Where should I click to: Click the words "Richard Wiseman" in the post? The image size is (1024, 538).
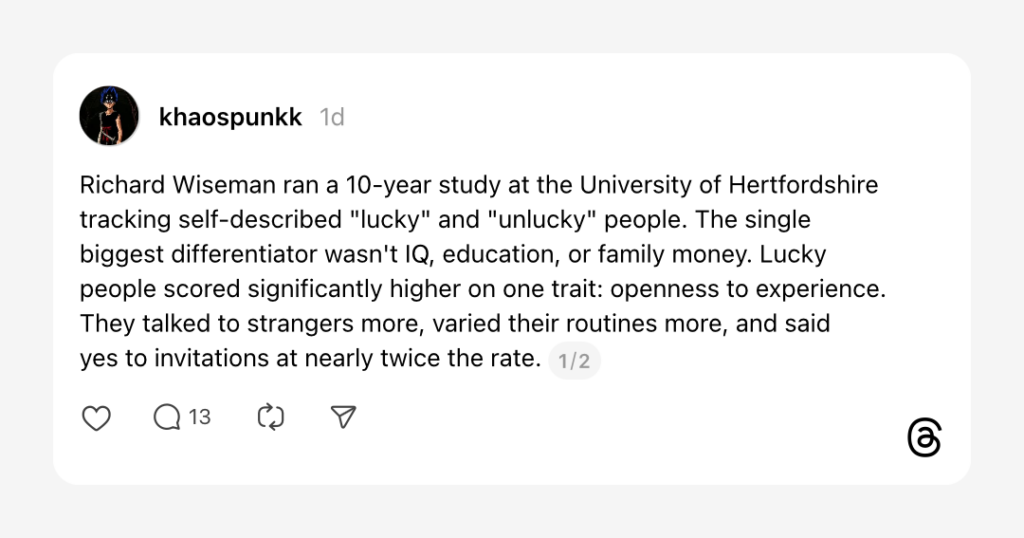click(154, 186)
